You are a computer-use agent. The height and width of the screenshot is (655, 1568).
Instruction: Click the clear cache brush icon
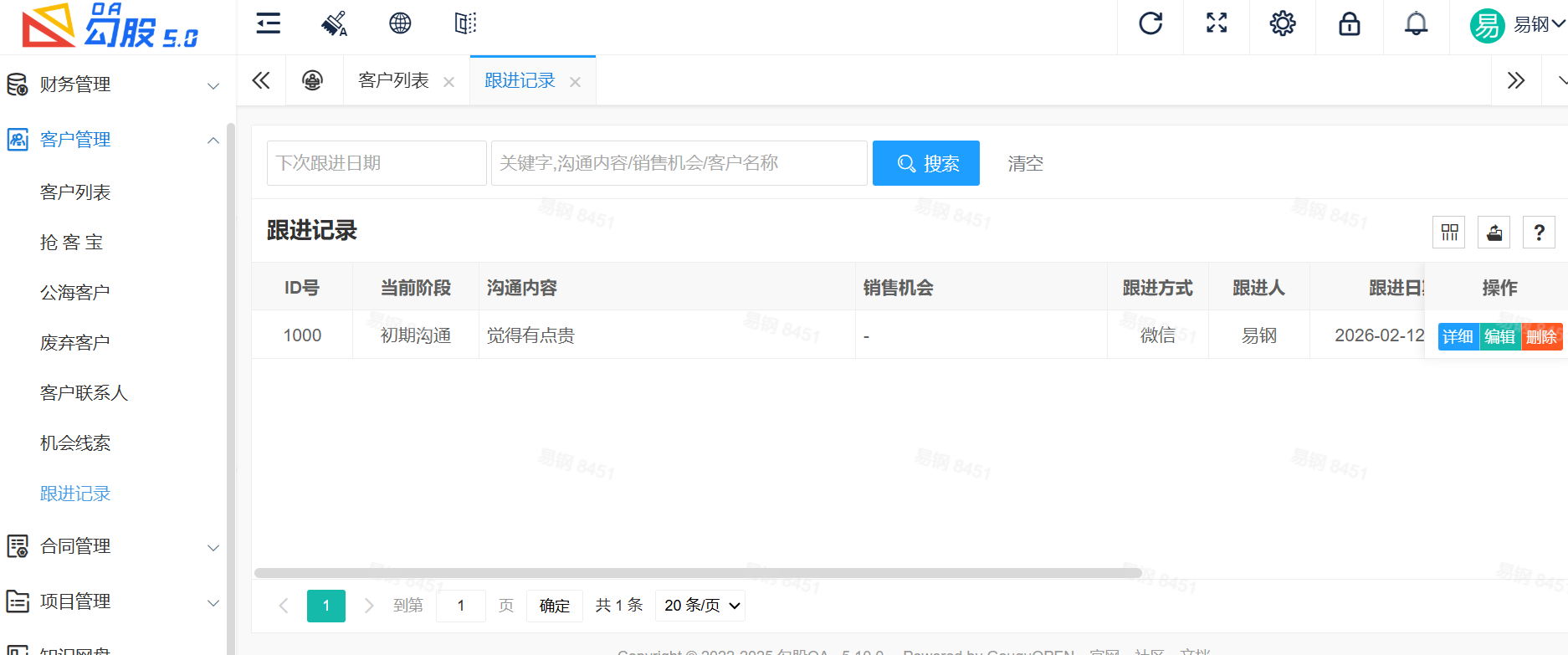click(x=334, y=23)
